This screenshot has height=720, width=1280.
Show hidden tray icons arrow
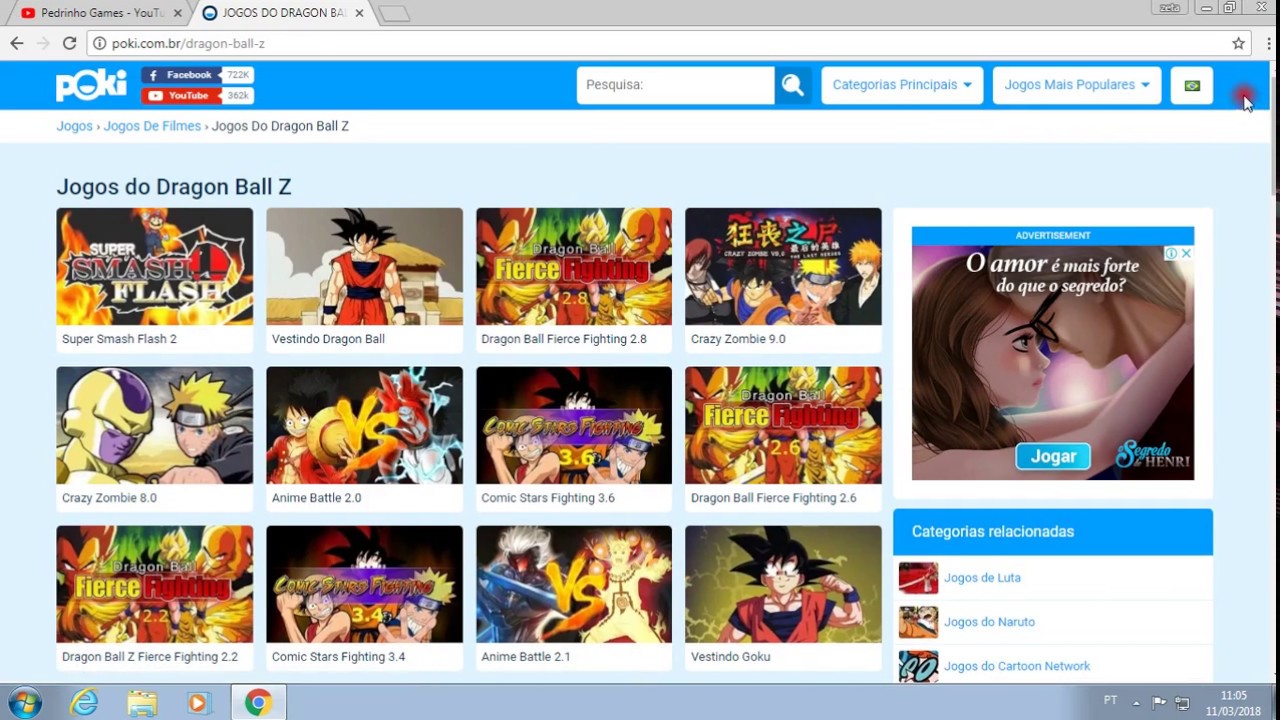click(x=1136, y=702)
